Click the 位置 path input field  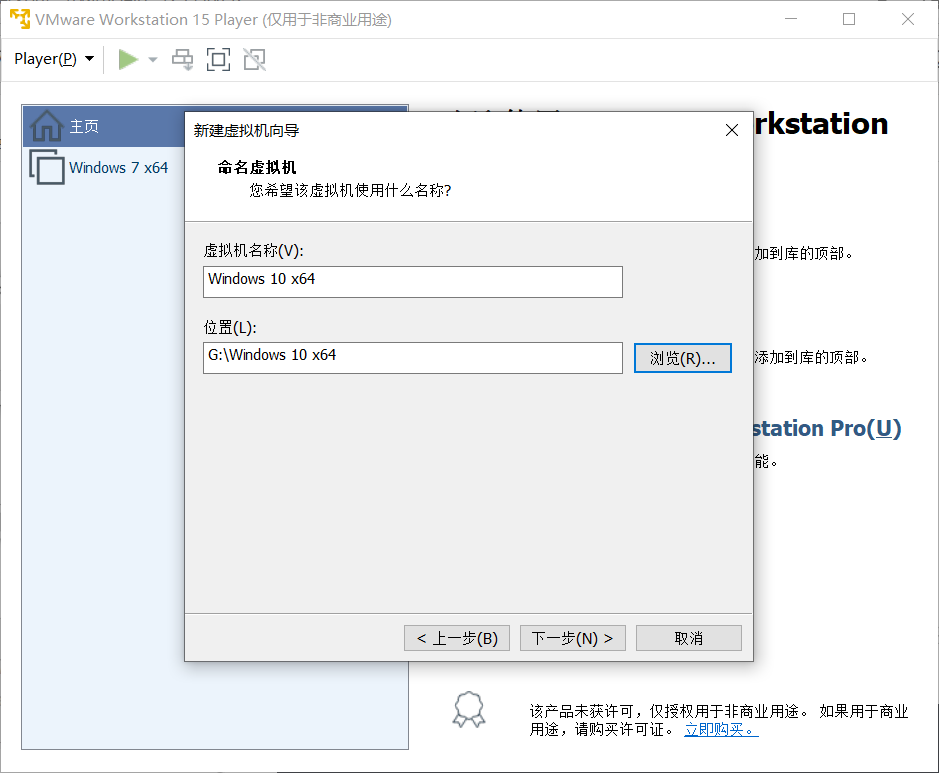pos(413,358)
